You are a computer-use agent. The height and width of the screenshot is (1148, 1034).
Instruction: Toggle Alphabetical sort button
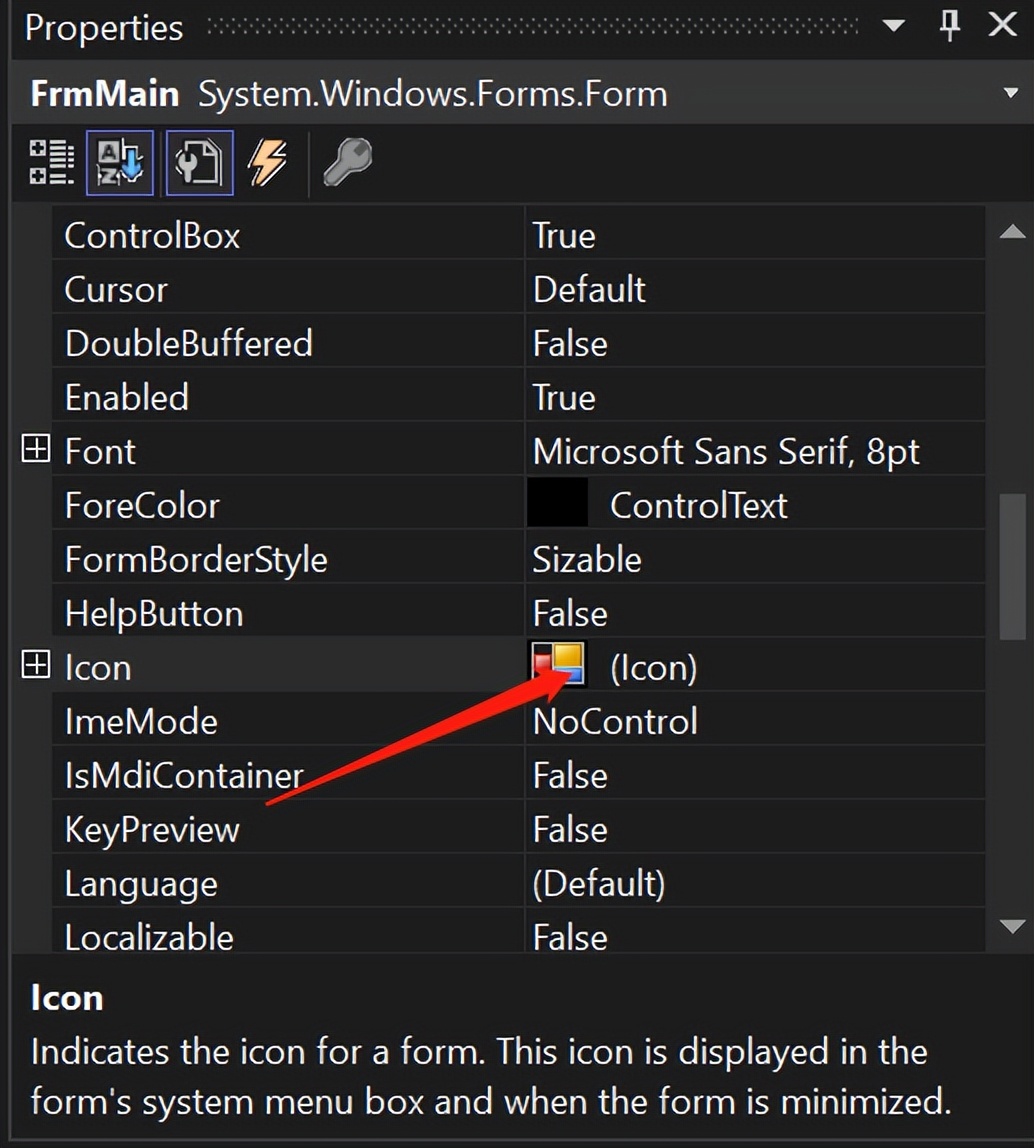tap(120, 162)
